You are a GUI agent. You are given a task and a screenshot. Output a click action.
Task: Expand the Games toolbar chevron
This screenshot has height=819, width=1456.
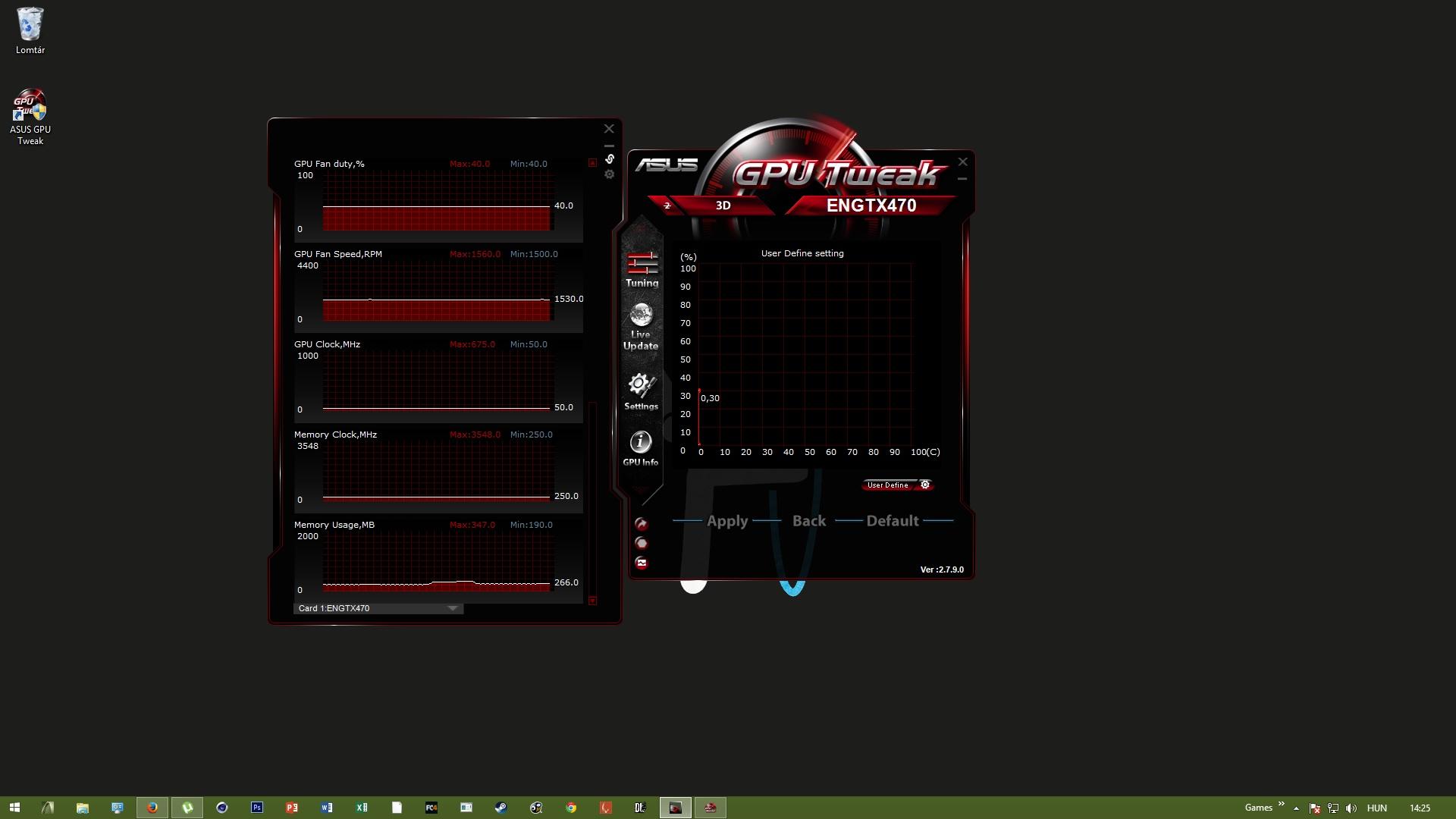(1282, 804)
